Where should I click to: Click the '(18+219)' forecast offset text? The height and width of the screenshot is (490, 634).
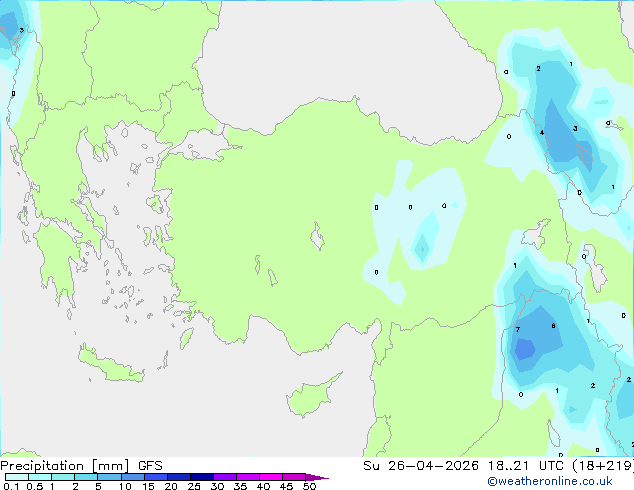(x=603, y=466)
